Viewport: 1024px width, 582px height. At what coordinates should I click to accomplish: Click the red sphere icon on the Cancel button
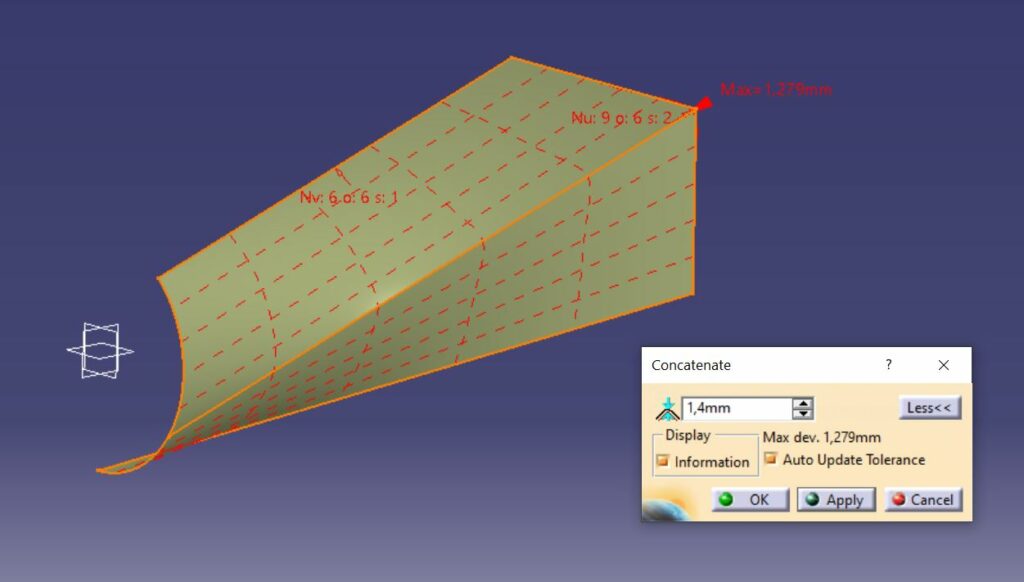(x=898, y=500)
